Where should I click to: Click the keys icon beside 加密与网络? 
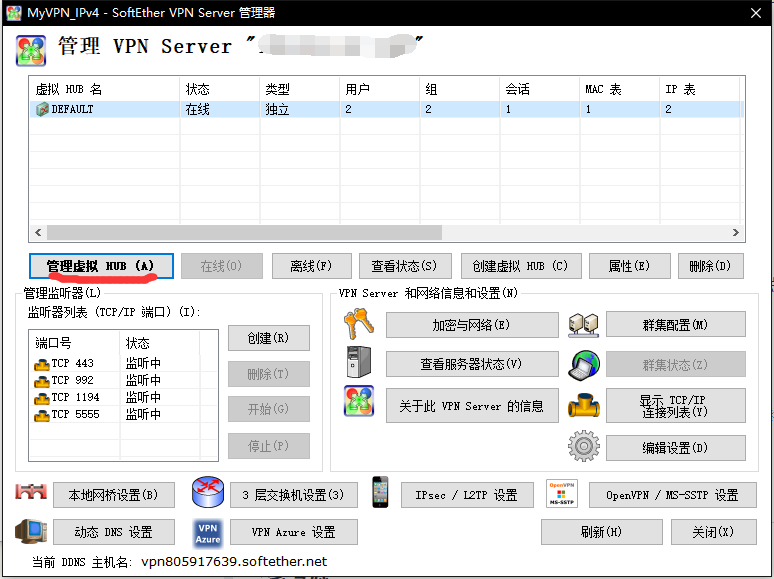[x=359, y=324]
